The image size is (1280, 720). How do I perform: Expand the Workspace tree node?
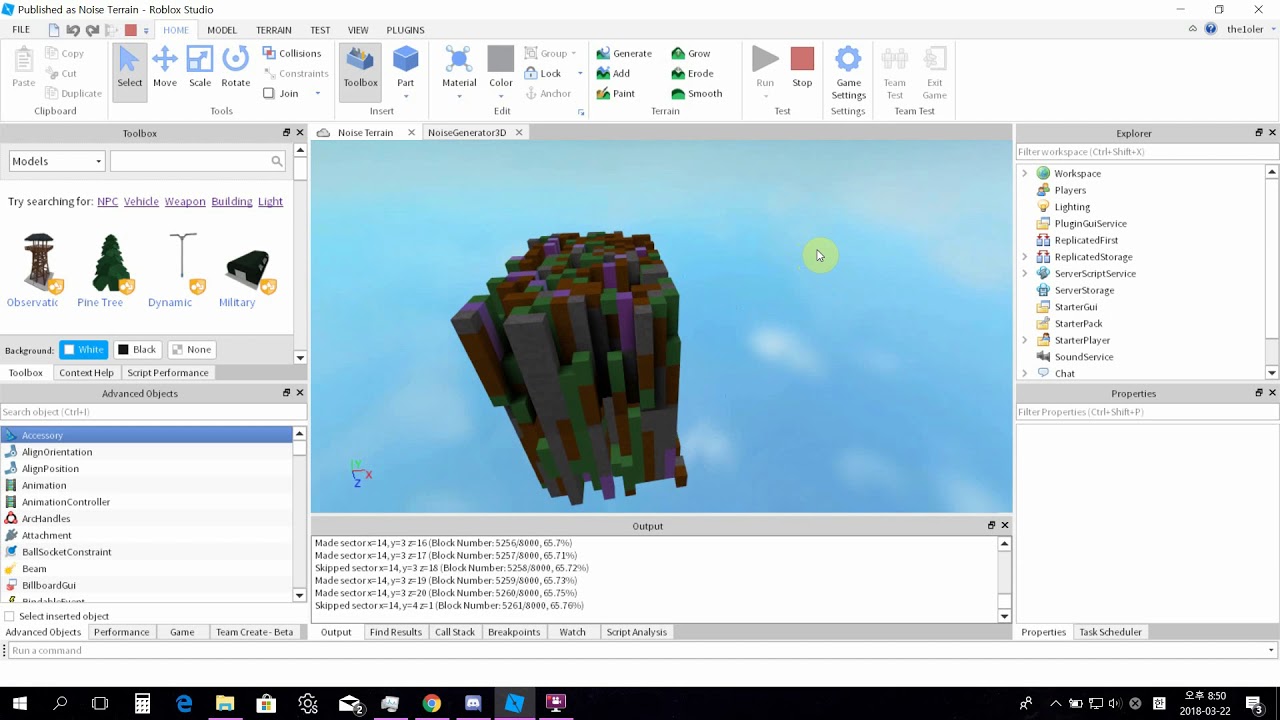coord(1024,173)
